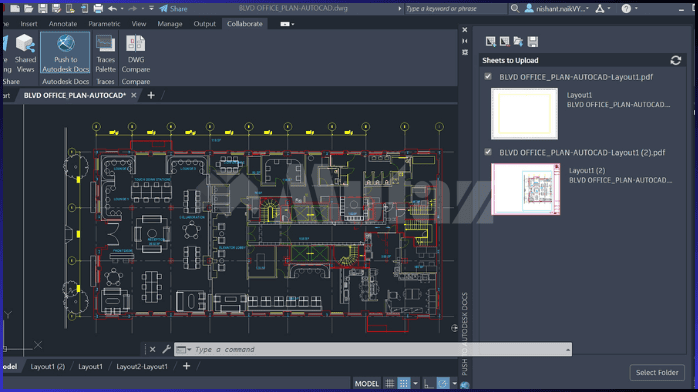Open the Traces Palette tool
The image size is (698, 392).
click(106, 53)
